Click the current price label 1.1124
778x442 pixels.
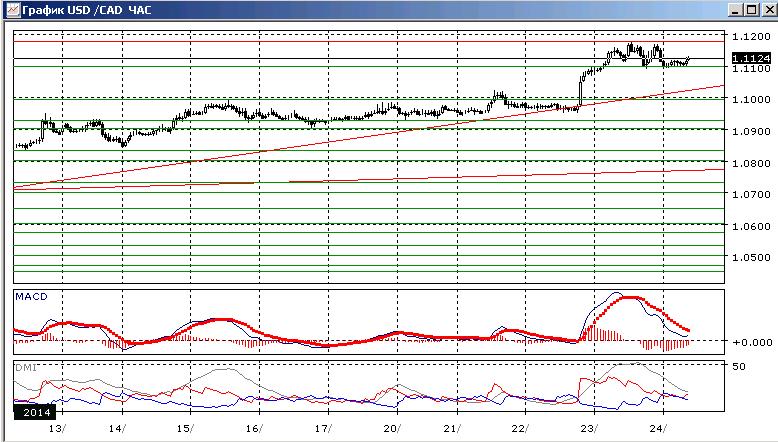tap(751, 58)
